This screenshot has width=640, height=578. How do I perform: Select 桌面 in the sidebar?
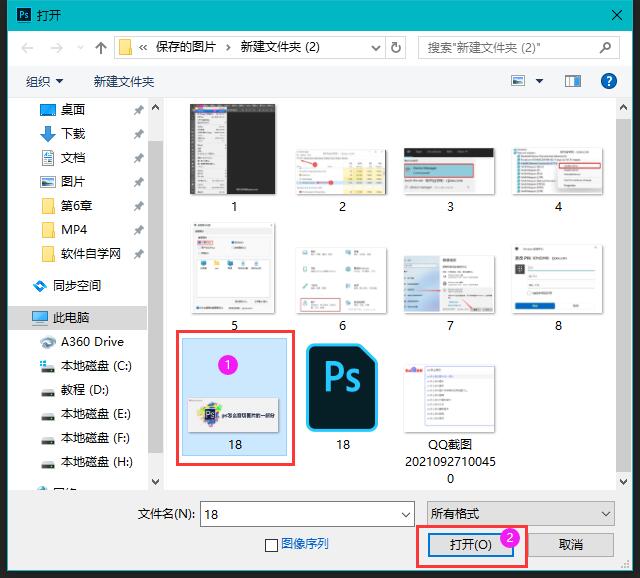[73, 110]
